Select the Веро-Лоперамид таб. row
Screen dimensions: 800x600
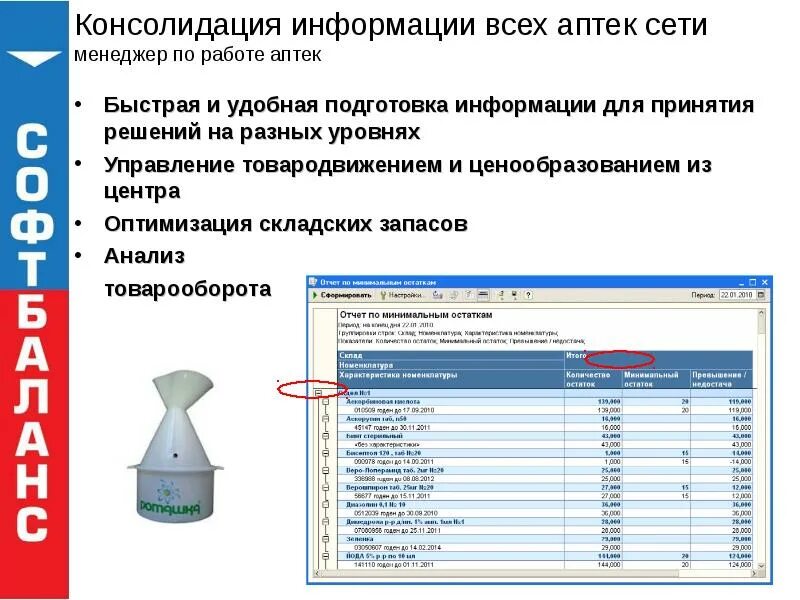(545, 470)
